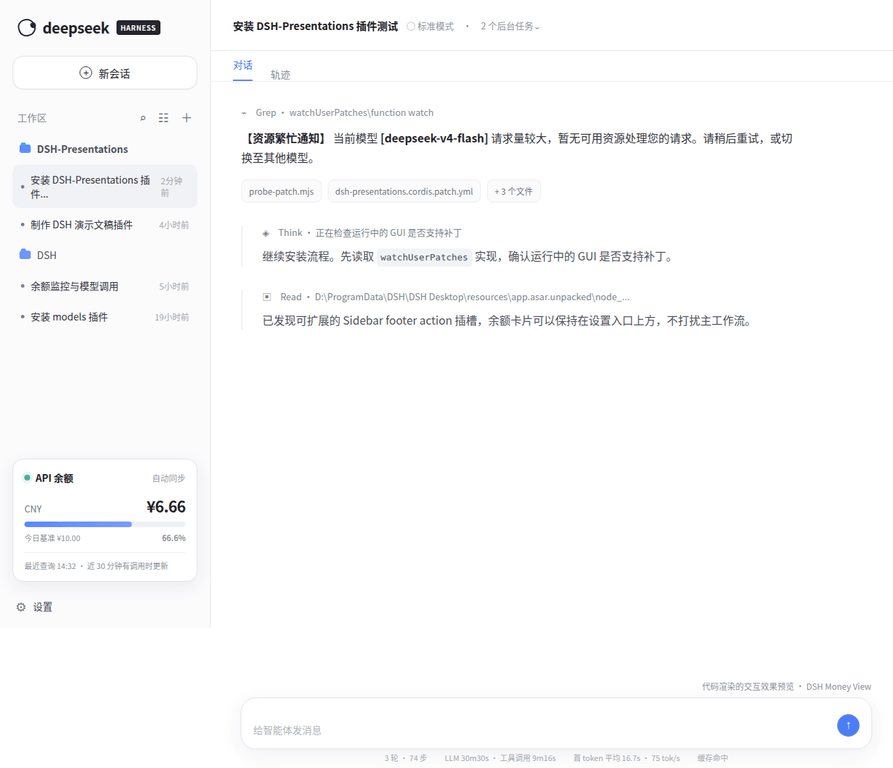Send message with the blue arrow button

coord(848,725)
